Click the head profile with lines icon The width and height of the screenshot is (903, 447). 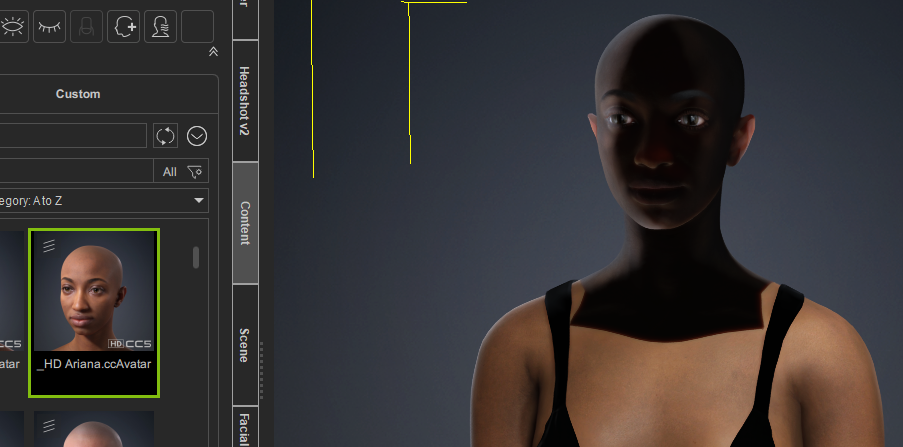[x=160, y=27]
